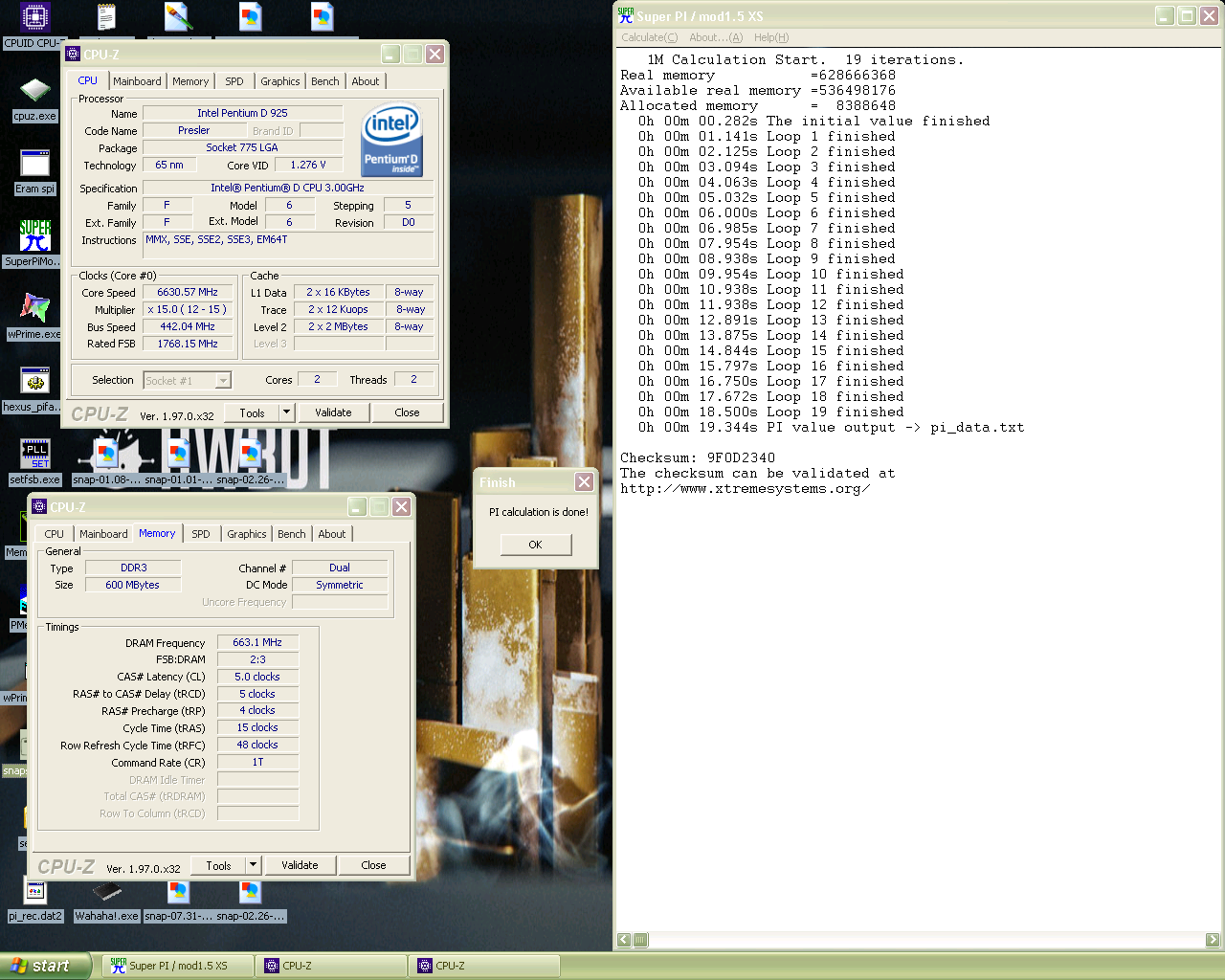Screen dimensions: 1225x980
Task: Switch to CPU tab in Memory CPU-Z window
Action: [55, 534]
